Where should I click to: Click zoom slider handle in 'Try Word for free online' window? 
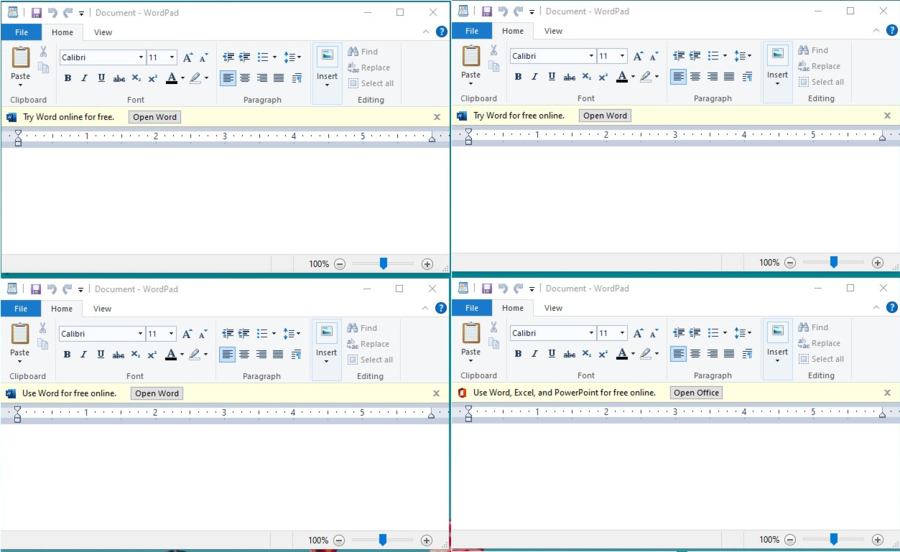tap(833, 262)
